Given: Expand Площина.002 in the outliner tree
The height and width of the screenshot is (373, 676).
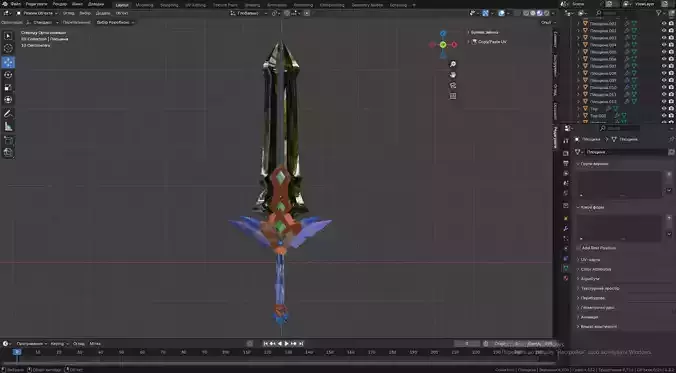Looking at the screenshot, I should [579, 31].
